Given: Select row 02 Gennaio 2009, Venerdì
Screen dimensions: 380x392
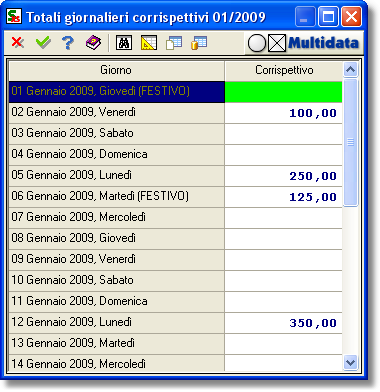Looking at the screenshot, I should click(x=117, y=113).
